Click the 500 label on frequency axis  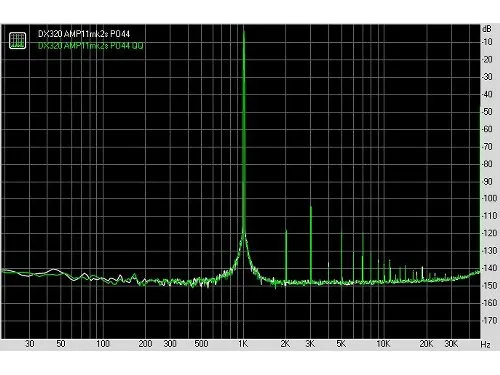pos(201,344)
